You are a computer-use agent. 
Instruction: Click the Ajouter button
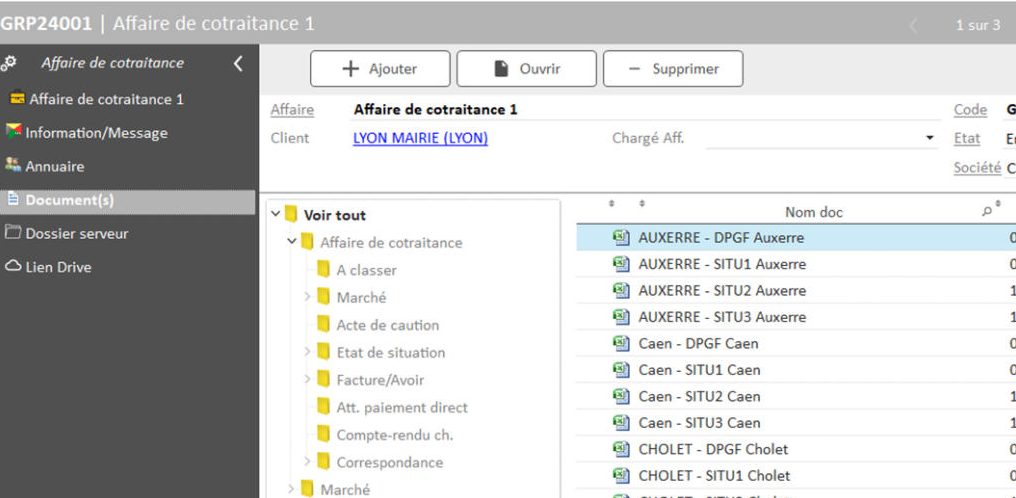pyautogui.click(x=380, y=69)
